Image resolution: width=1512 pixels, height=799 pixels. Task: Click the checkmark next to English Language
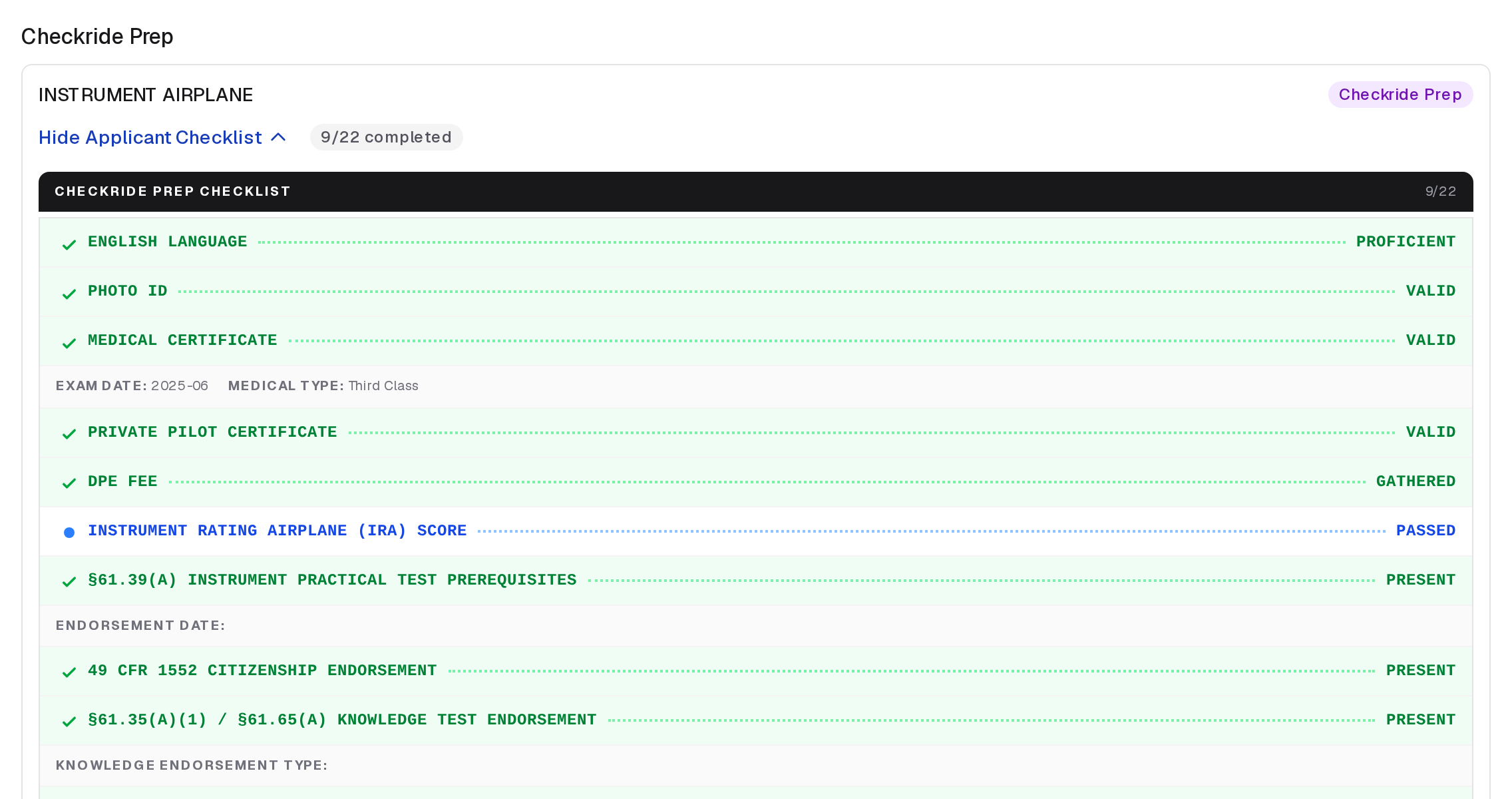pyautogui.click(x=69, y=244)
